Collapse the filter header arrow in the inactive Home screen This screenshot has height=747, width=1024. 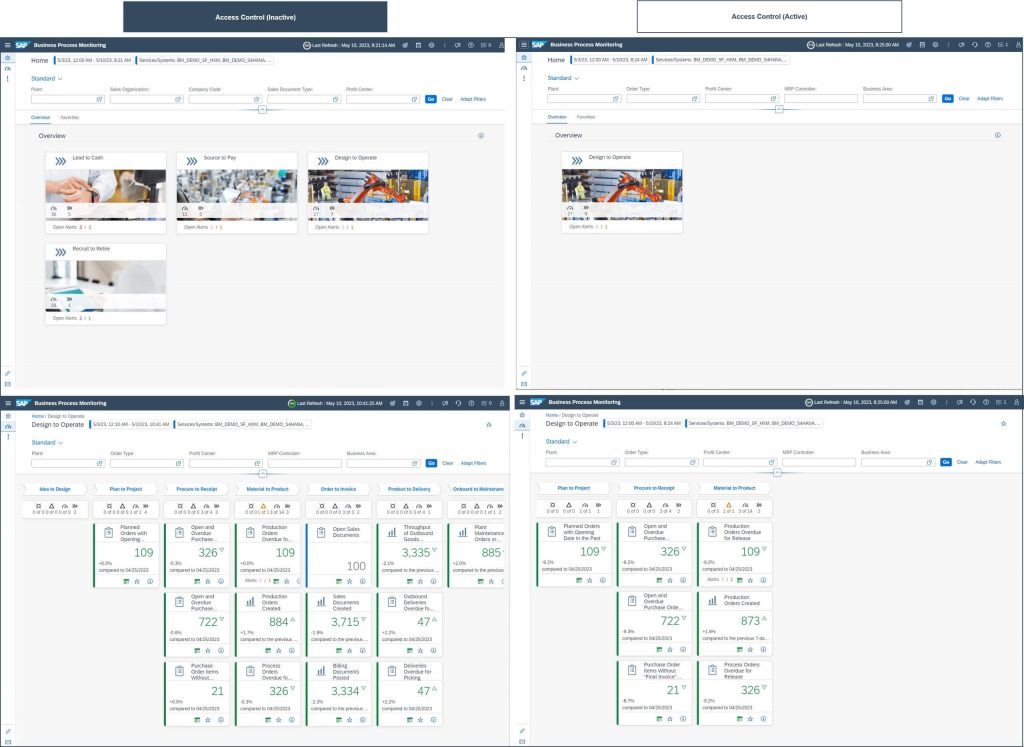tap(262, 109)
